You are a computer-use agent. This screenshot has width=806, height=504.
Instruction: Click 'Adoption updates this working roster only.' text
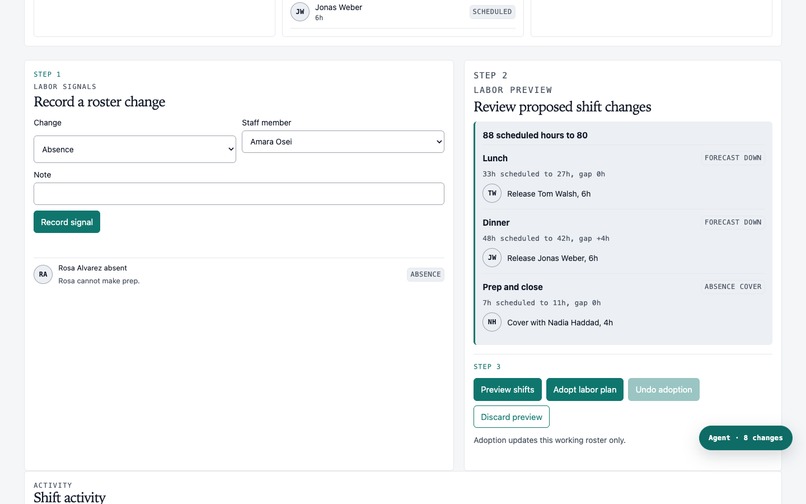549,440
